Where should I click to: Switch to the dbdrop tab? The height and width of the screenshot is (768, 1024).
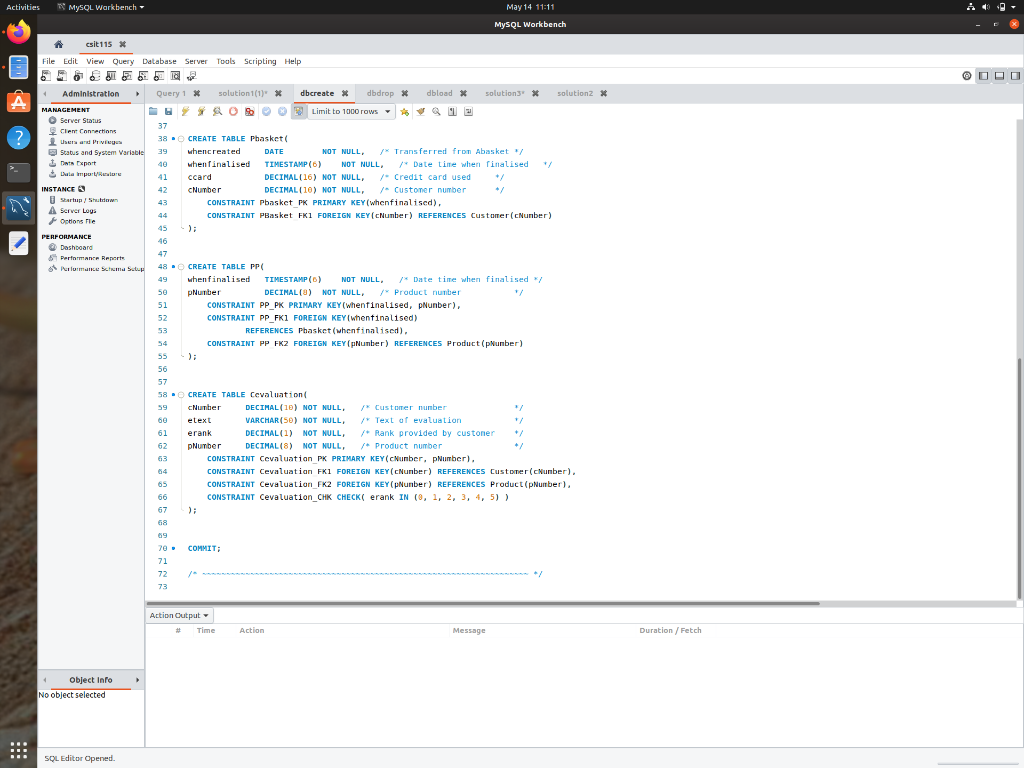click(x=380, y=93)
